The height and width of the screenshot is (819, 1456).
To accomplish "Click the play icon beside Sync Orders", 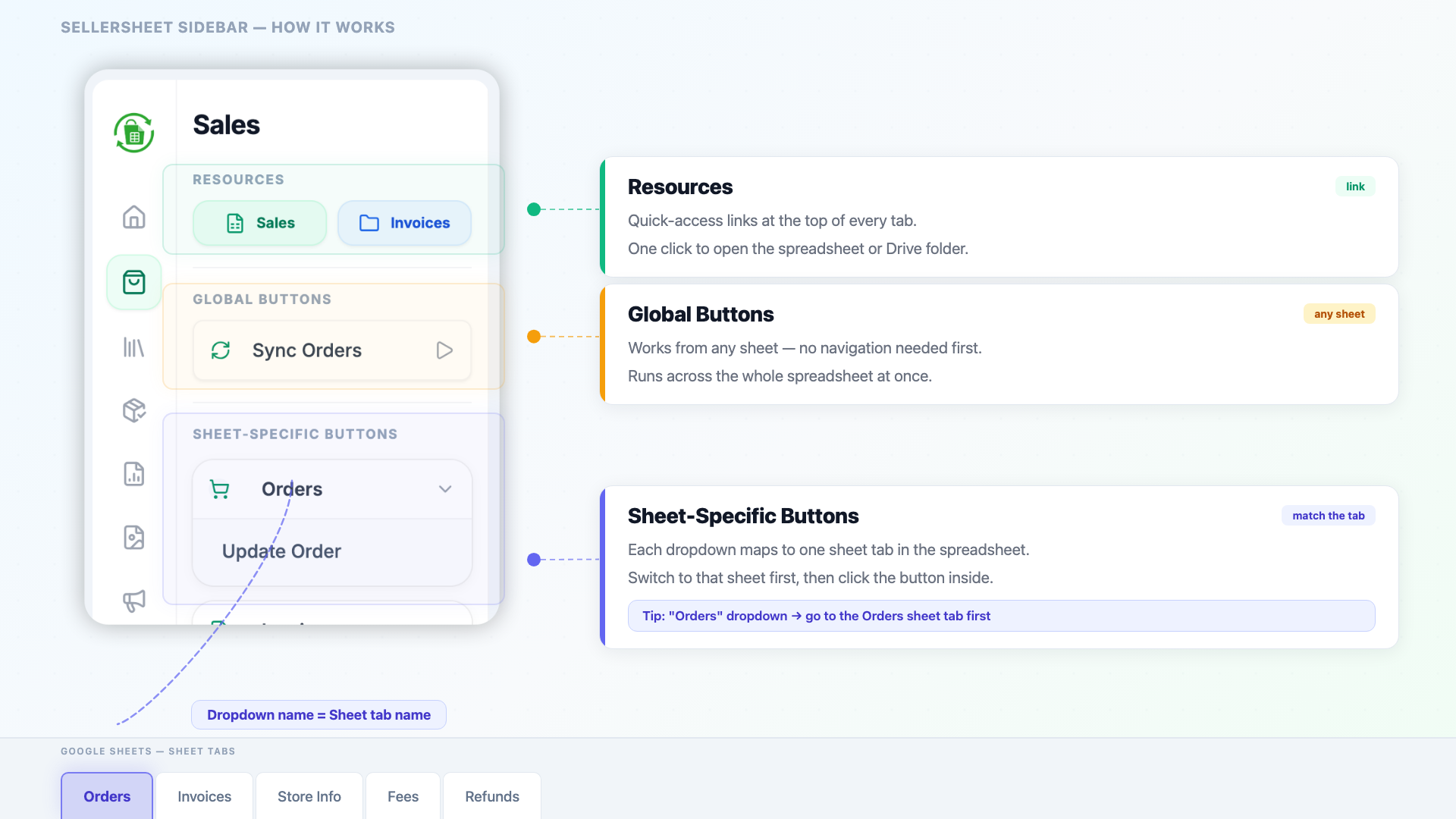I will click(444, 350).
